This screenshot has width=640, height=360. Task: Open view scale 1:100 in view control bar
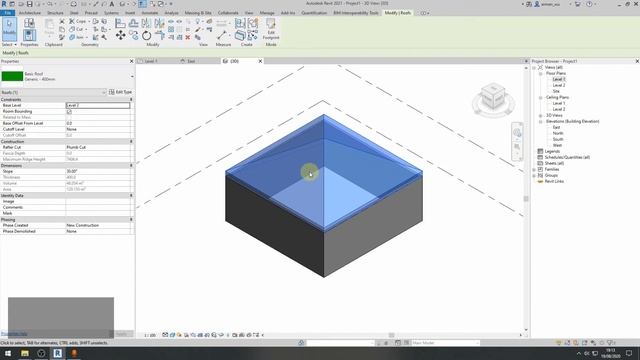[150, 335]
